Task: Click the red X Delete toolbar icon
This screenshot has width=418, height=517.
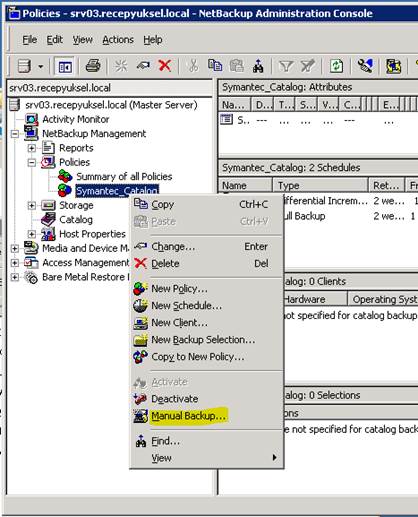Action: [165, 66]
